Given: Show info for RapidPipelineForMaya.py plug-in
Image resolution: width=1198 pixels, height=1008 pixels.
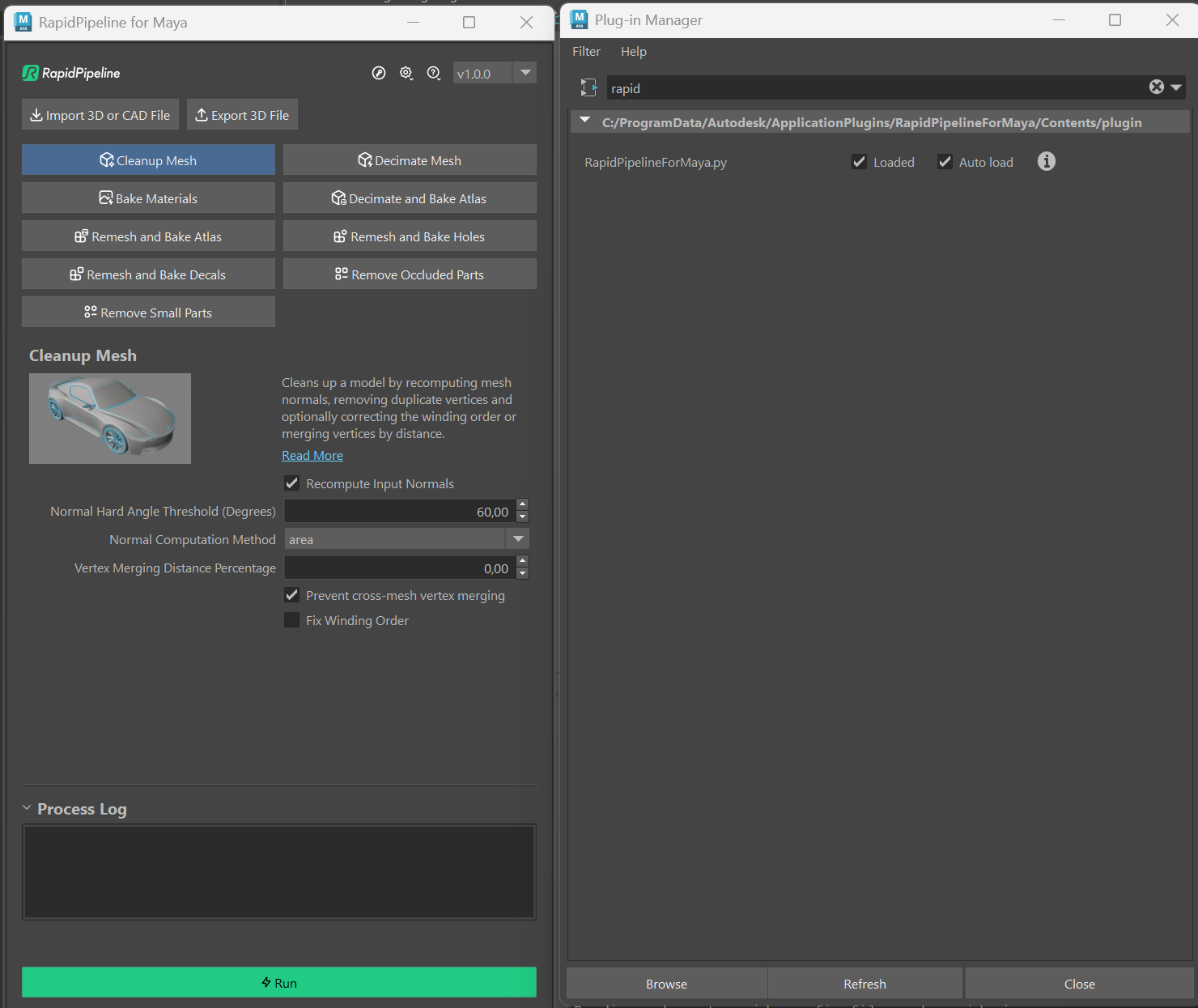Looking at the screenshot, I should click(x=1047, y=161).
